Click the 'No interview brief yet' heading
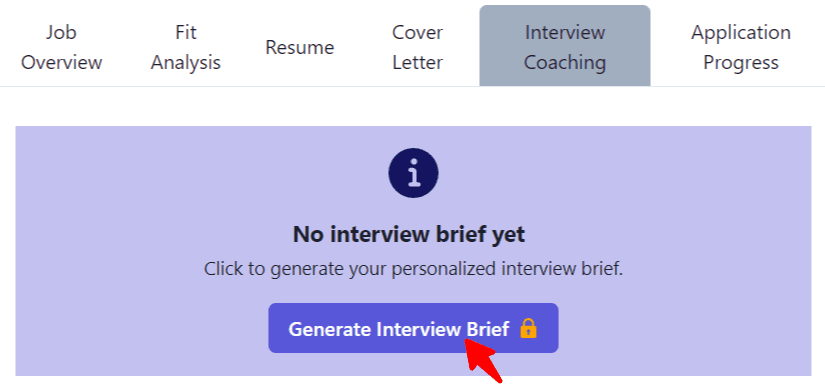825x390 pixels. coord(409,234)
